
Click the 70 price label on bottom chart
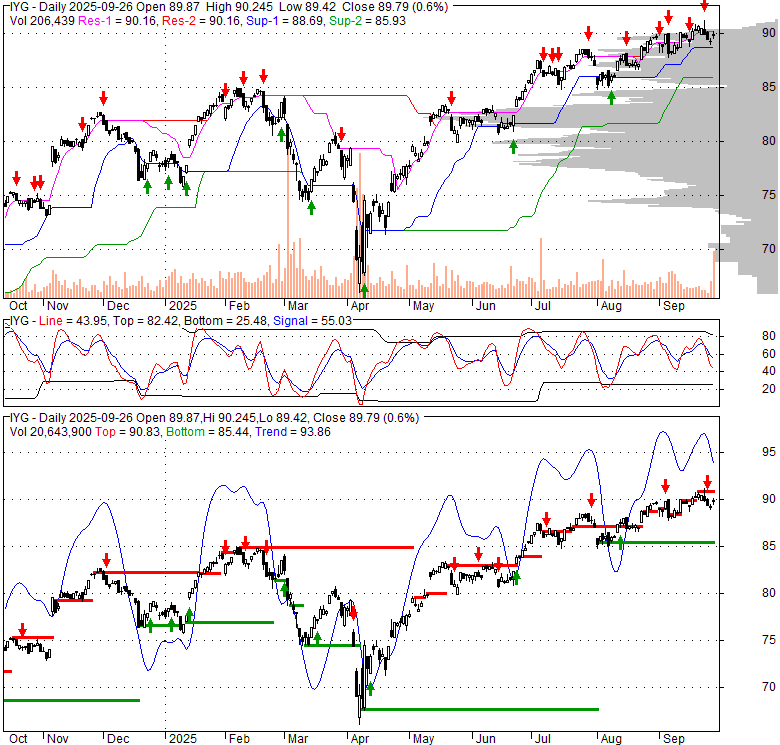[x=769, y=687]
